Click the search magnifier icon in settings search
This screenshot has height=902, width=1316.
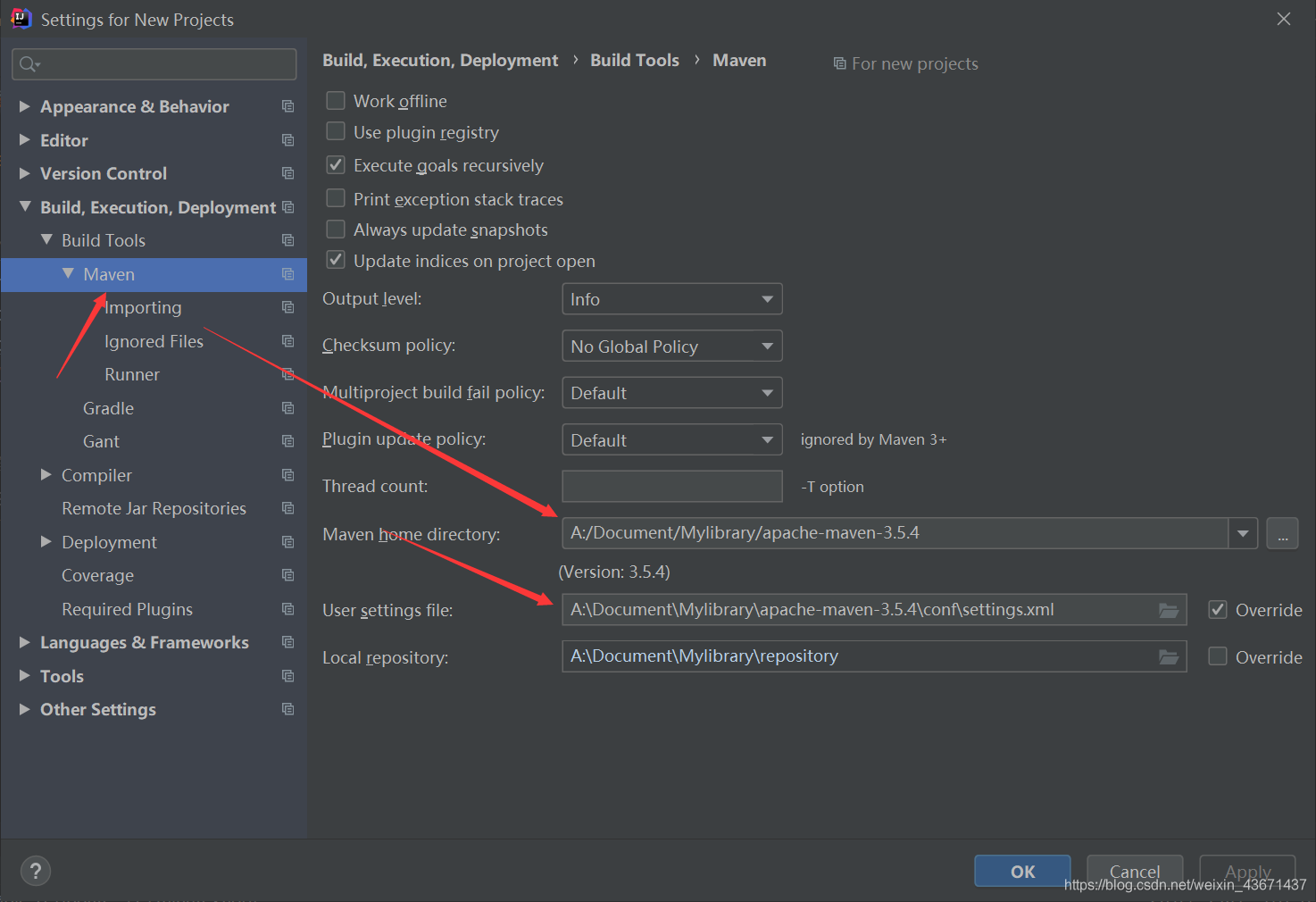pyautogui.click(x=29, y=64)
